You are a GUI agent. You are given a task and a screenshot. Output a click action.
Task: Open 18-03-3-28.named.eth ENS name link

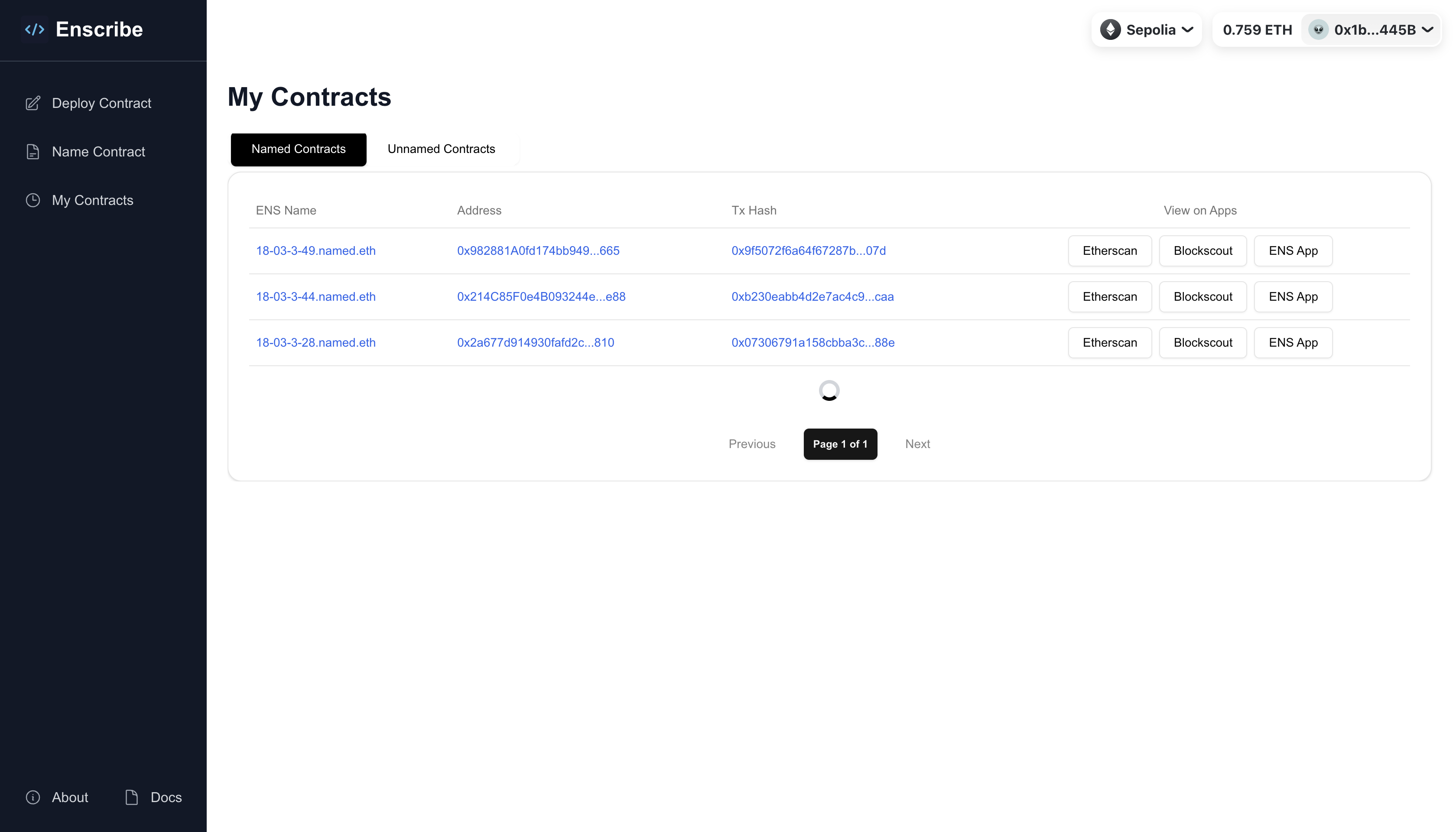click(x=315, y=342)
